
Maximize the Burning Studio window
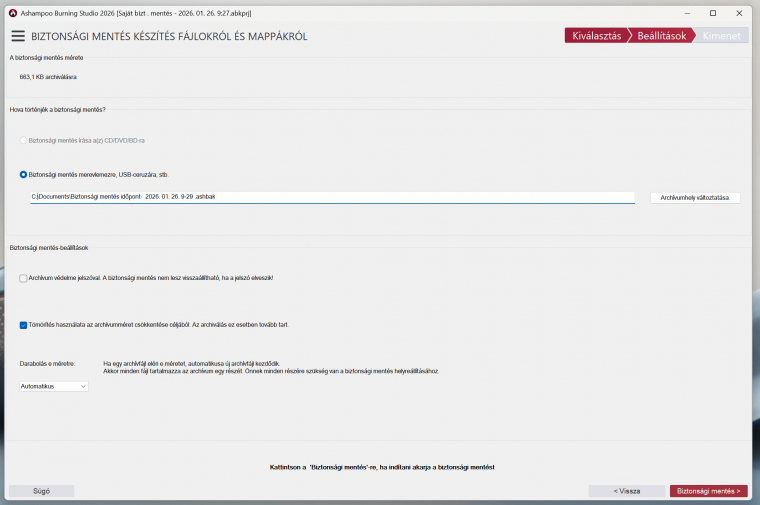click(713, 13)
